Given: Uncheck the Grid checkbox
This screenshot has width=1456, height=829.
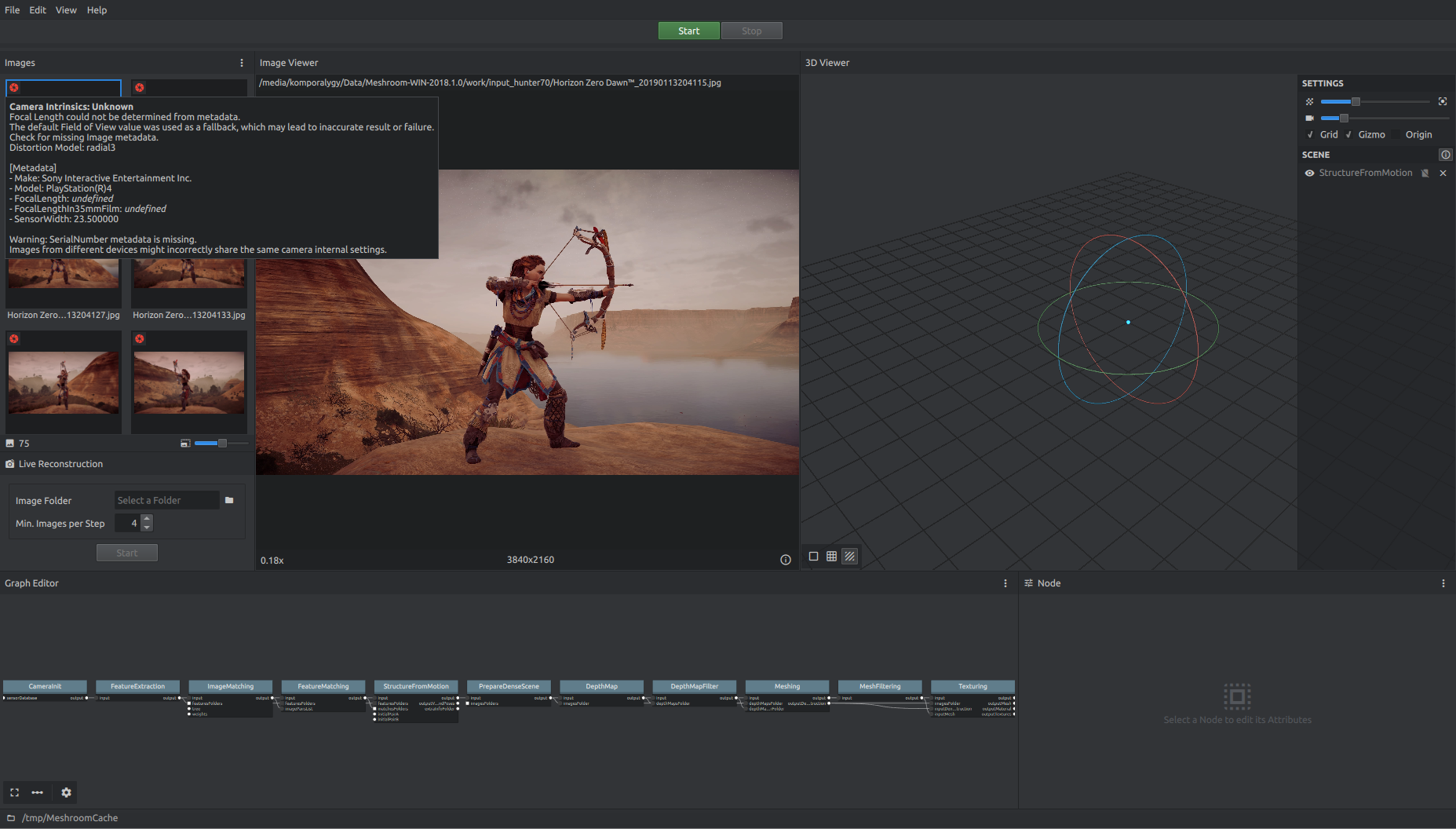Looking at the screenshot, I should pos(1310,135).
